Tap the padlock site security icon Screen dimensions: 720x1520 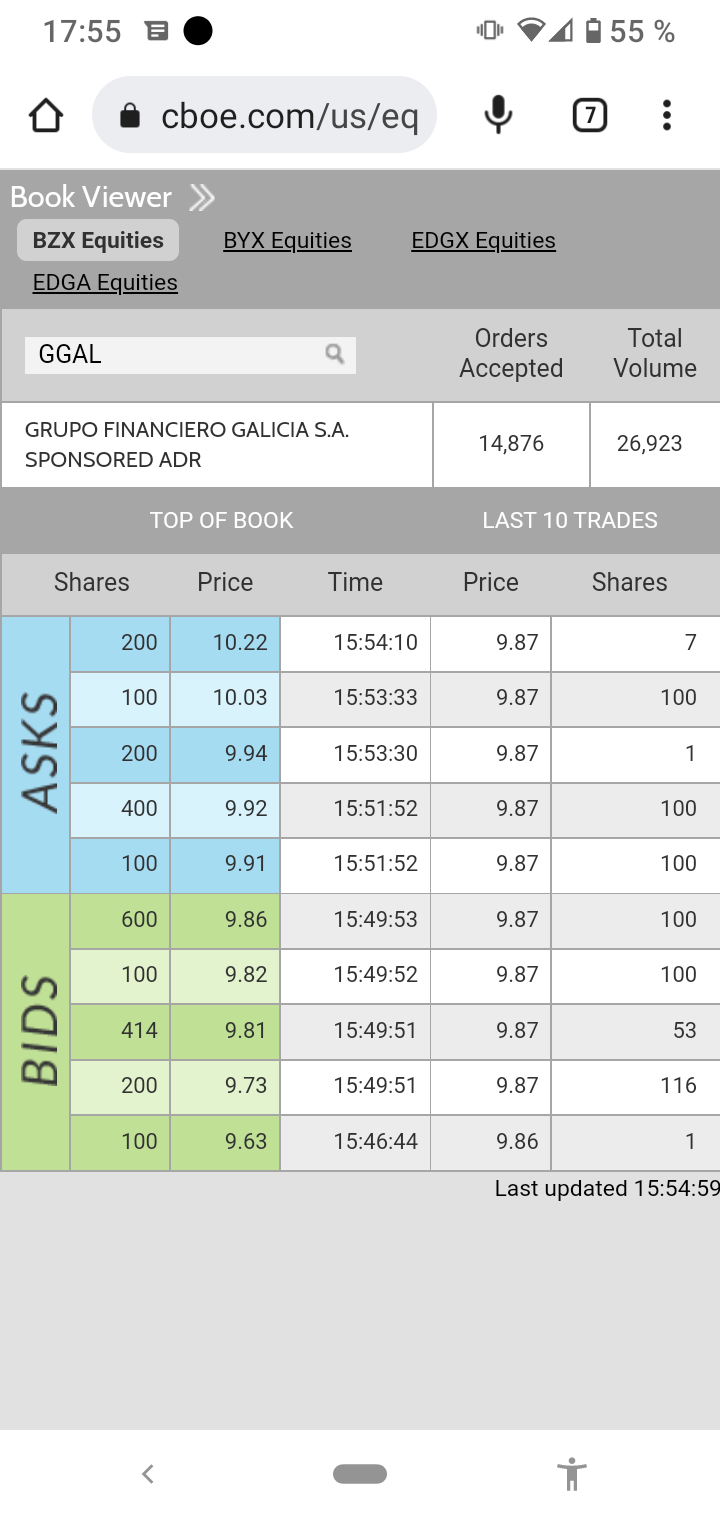(x=130, y=116)
